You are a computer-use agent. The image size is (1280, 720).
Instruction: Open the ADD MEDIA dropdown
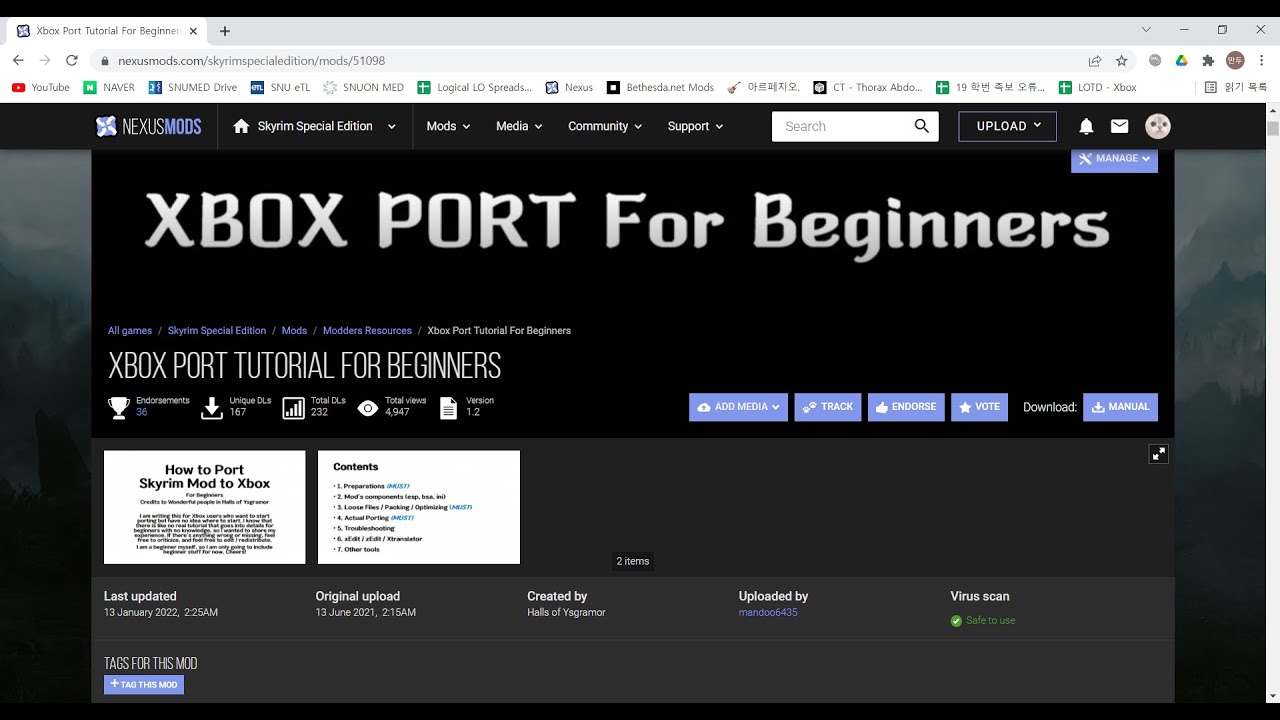point(738,407)
